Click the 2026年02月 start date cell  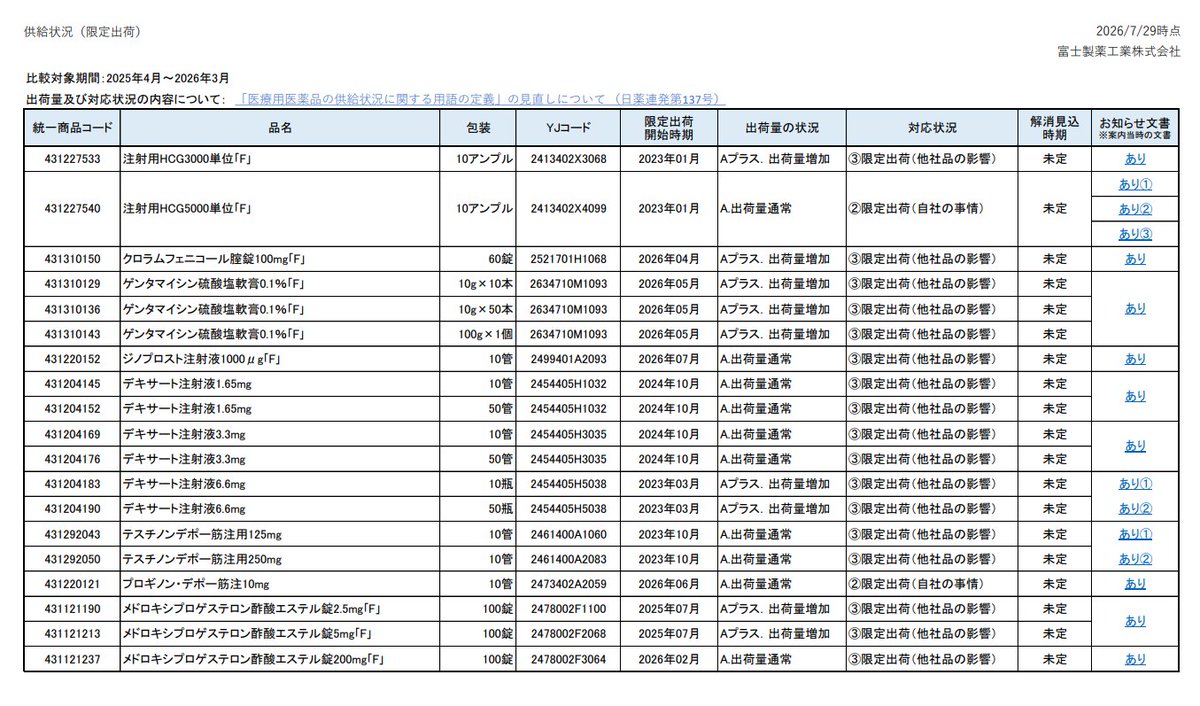[x=668, y=659]
